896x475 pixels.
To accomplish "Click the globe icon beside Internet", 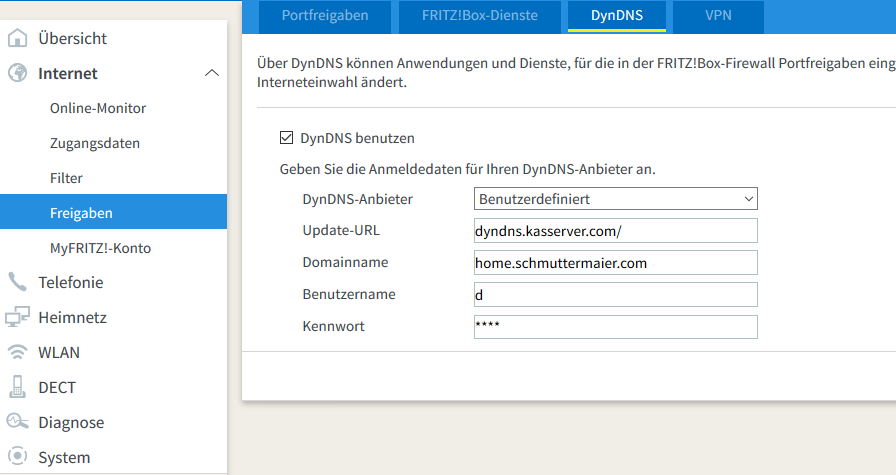I will [x=17, y=73].
